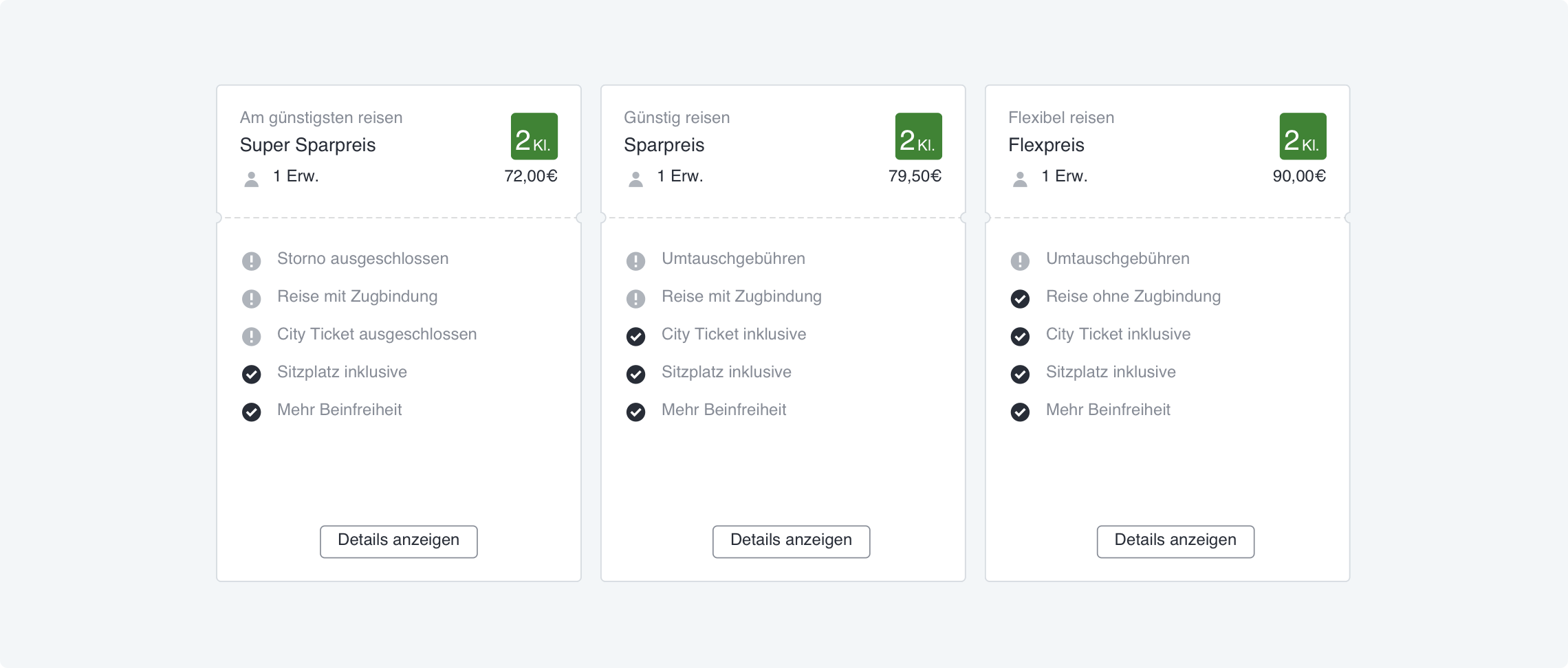Image resolution: width=1568 pixels, height=668 pixels.
Task: Show details for Super Sparpreis offer
Action: (x=398, y=542)
